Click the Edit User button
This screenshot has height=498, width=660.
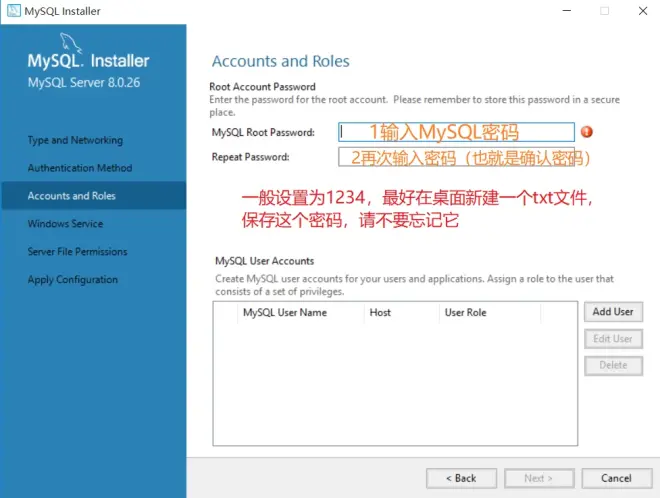613,339
